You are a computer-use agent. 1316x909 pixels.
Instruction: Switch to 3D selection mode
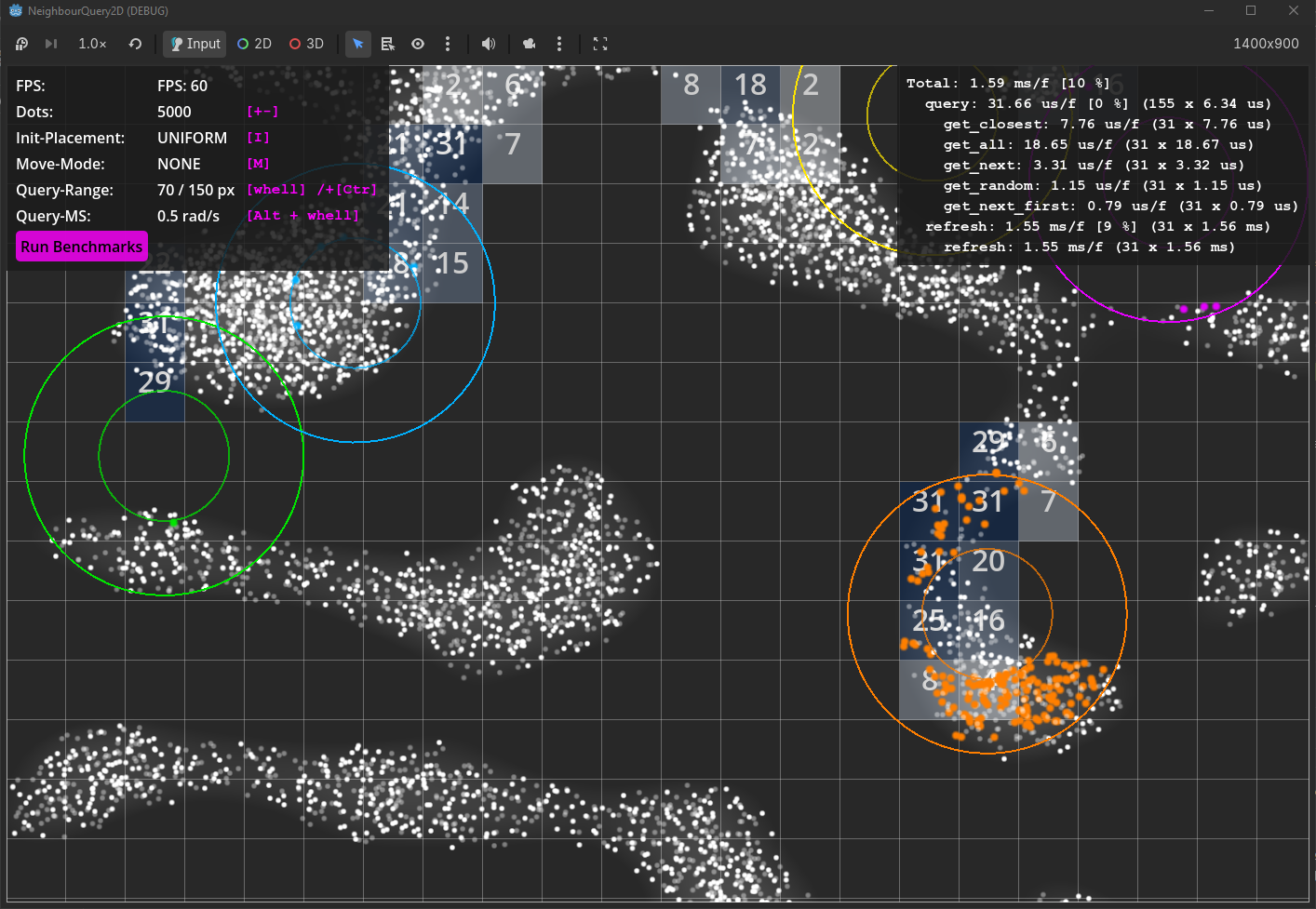click(x=306, y=44)
